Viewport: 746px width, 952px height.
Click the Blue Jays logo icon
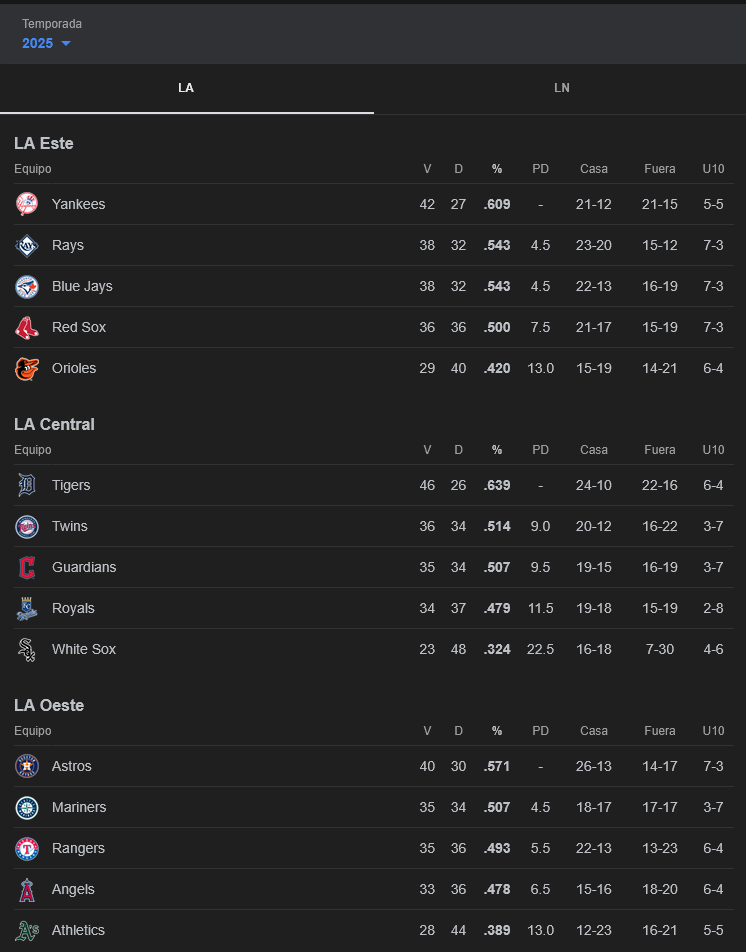point(27,287)
